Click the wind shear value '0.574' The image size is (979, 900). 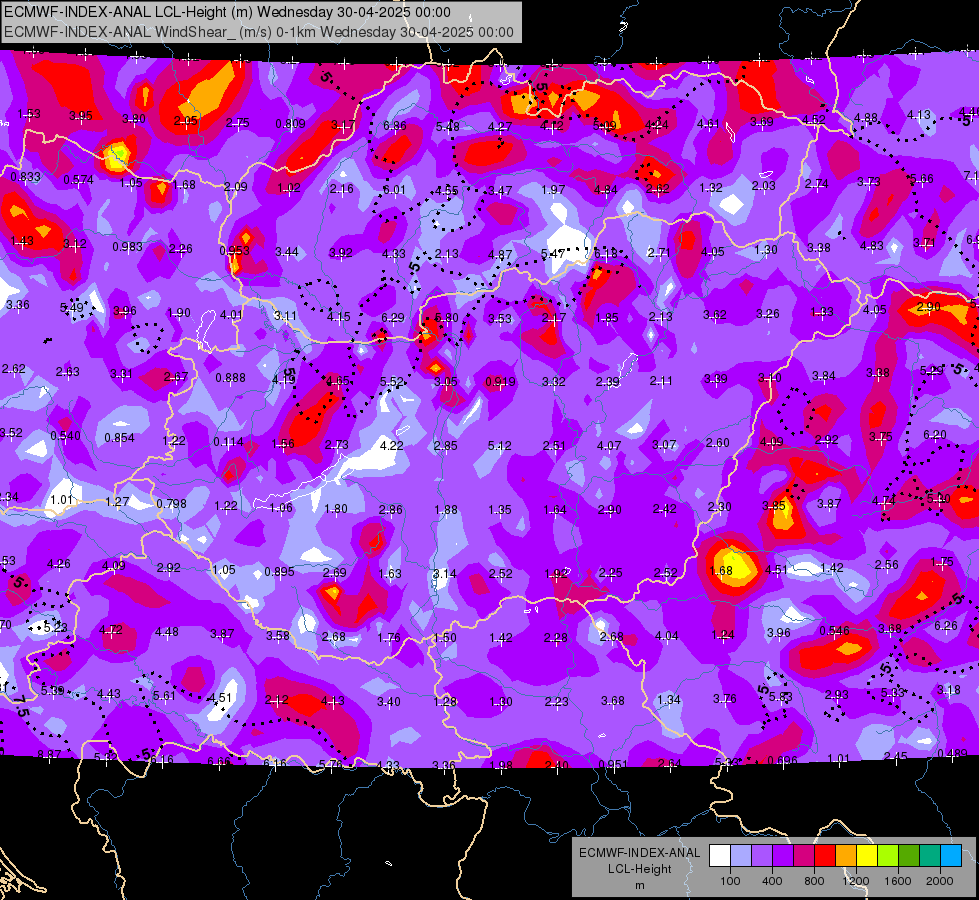pos(79,180)
